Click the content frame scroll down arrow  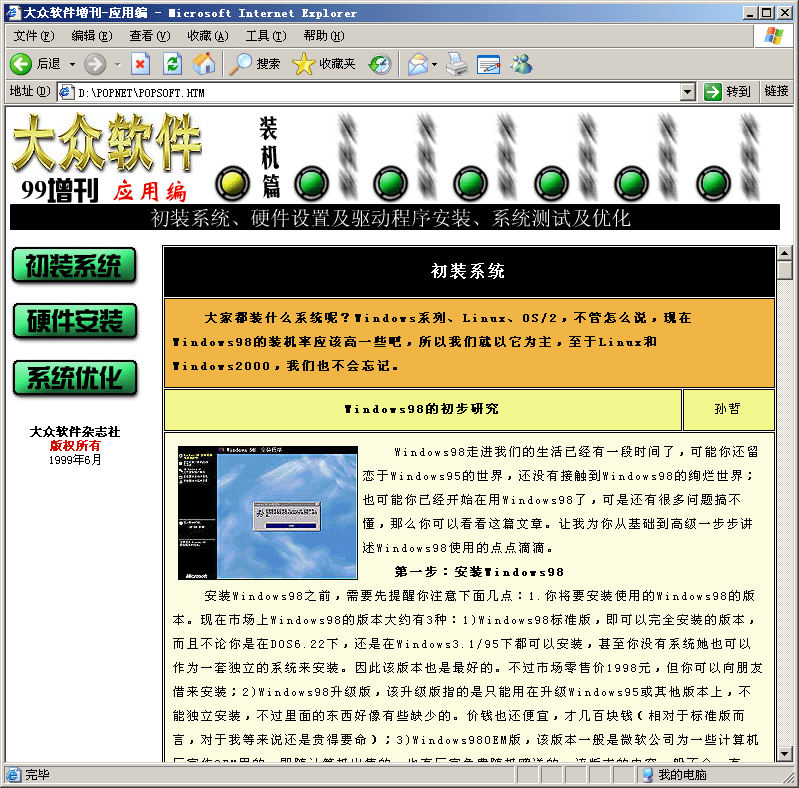(x=784, y=753)
